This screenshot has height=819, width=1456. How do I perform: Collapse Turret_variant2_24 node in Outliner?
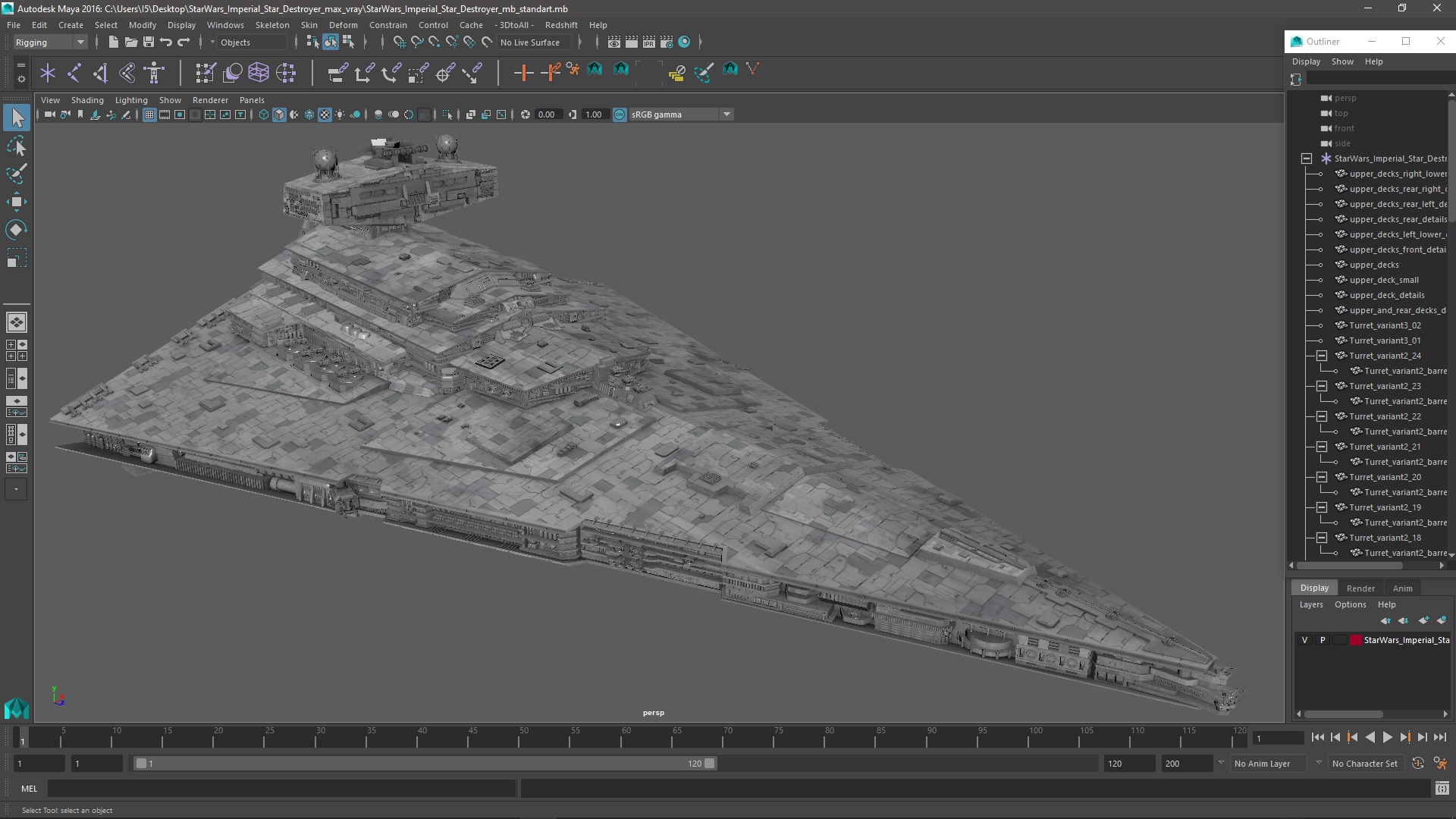pyautogui.click(x=1322, y=356)
